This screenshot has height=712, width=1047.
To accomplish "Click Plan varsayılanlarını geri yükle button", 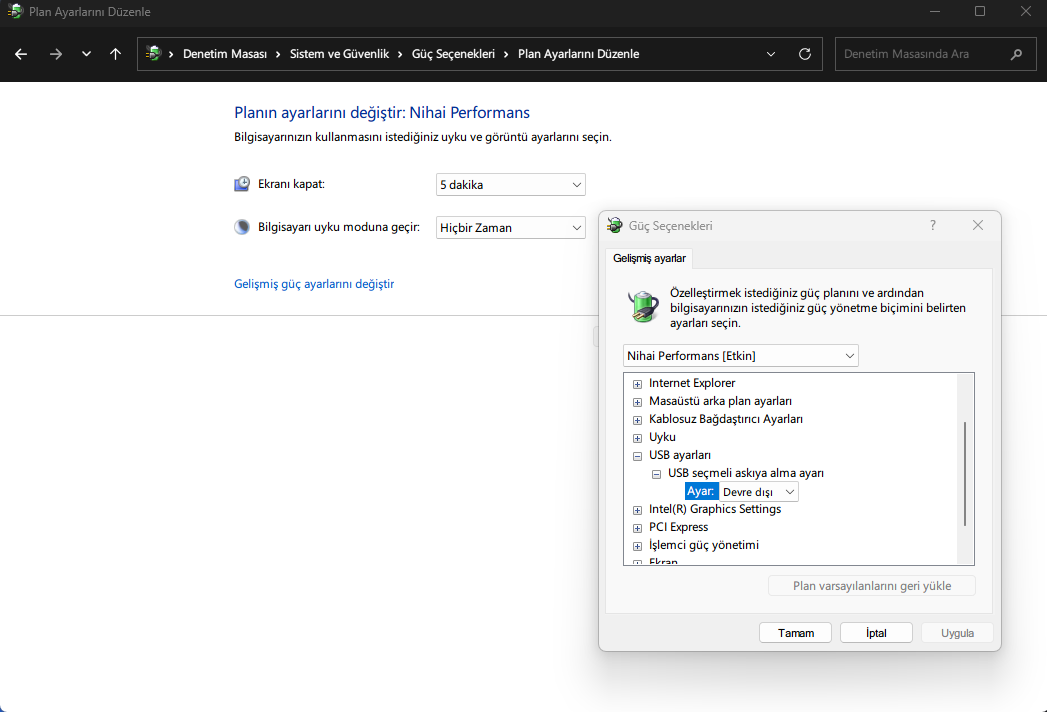I will point(872,586).
